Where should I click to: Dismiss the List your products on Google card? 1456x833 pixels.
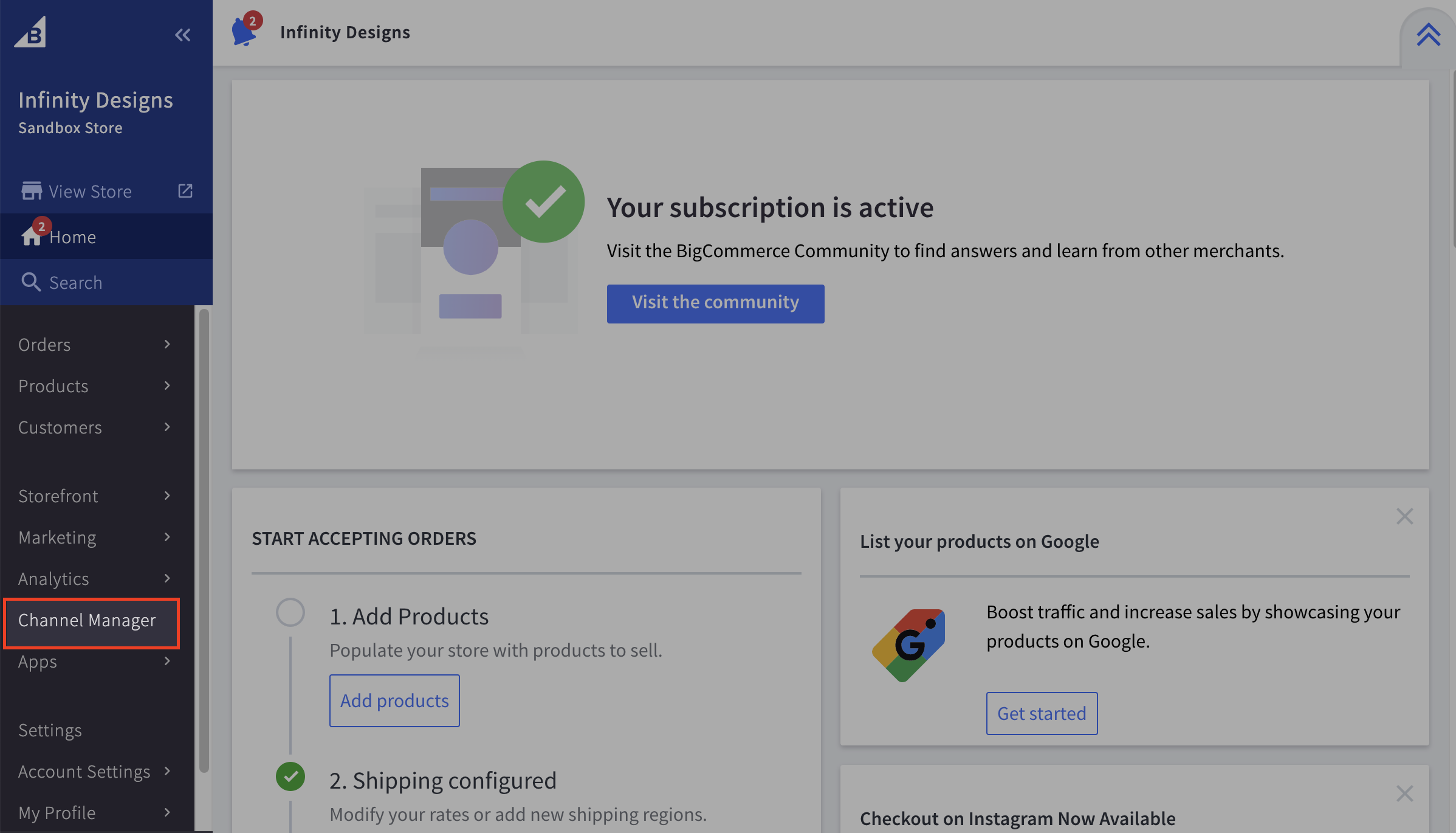[1404, 516]
